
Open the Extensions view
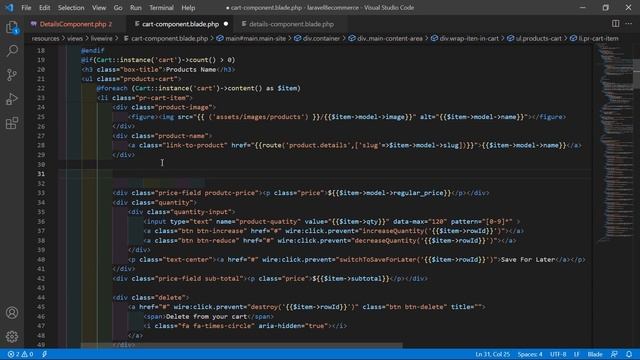(12, 123)
